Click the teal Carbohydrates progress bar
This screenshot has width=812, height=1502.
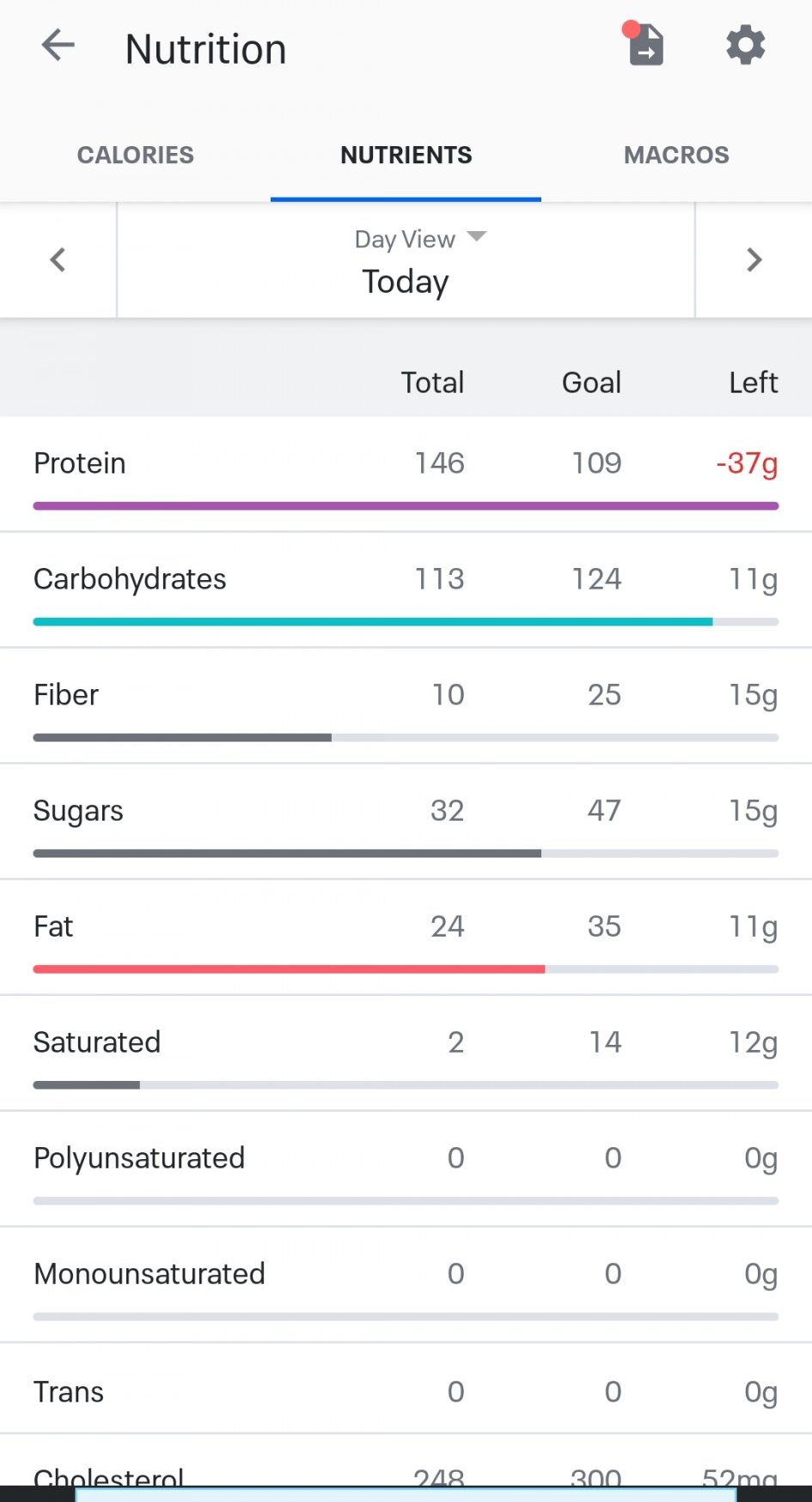tap(373, 621)
